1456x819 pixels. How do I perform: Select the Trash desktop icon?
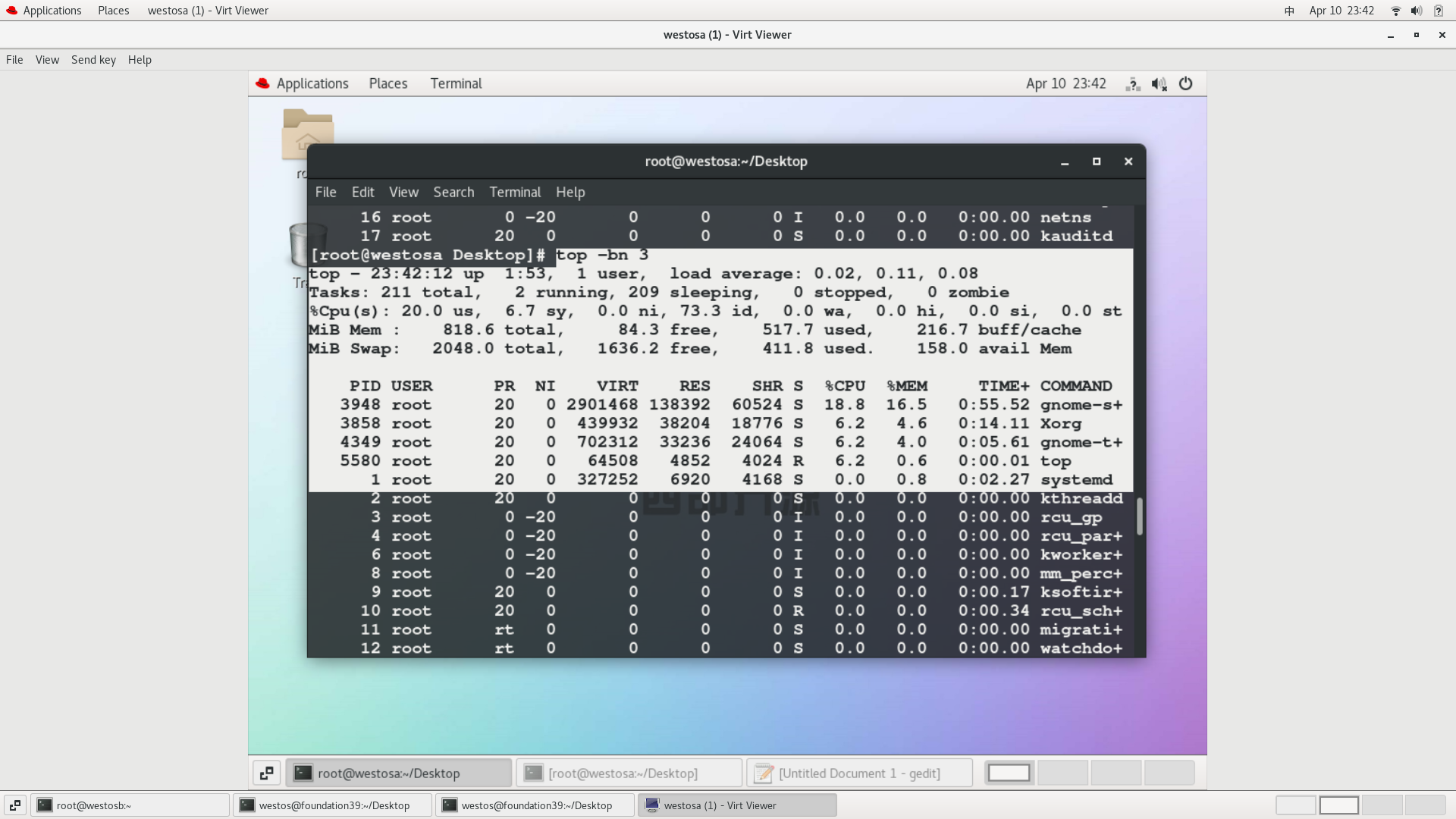point(308,246)
